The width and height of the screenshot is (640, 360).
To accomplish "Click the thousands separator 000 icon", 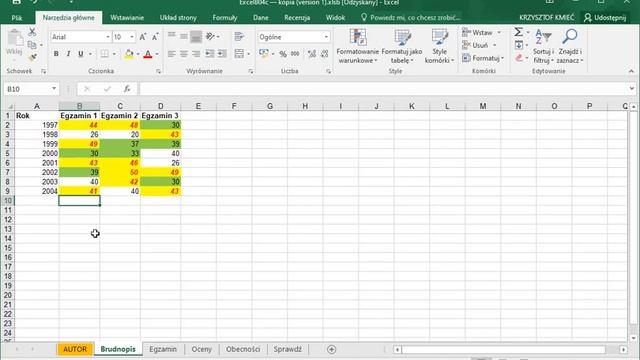I will 295,54.
